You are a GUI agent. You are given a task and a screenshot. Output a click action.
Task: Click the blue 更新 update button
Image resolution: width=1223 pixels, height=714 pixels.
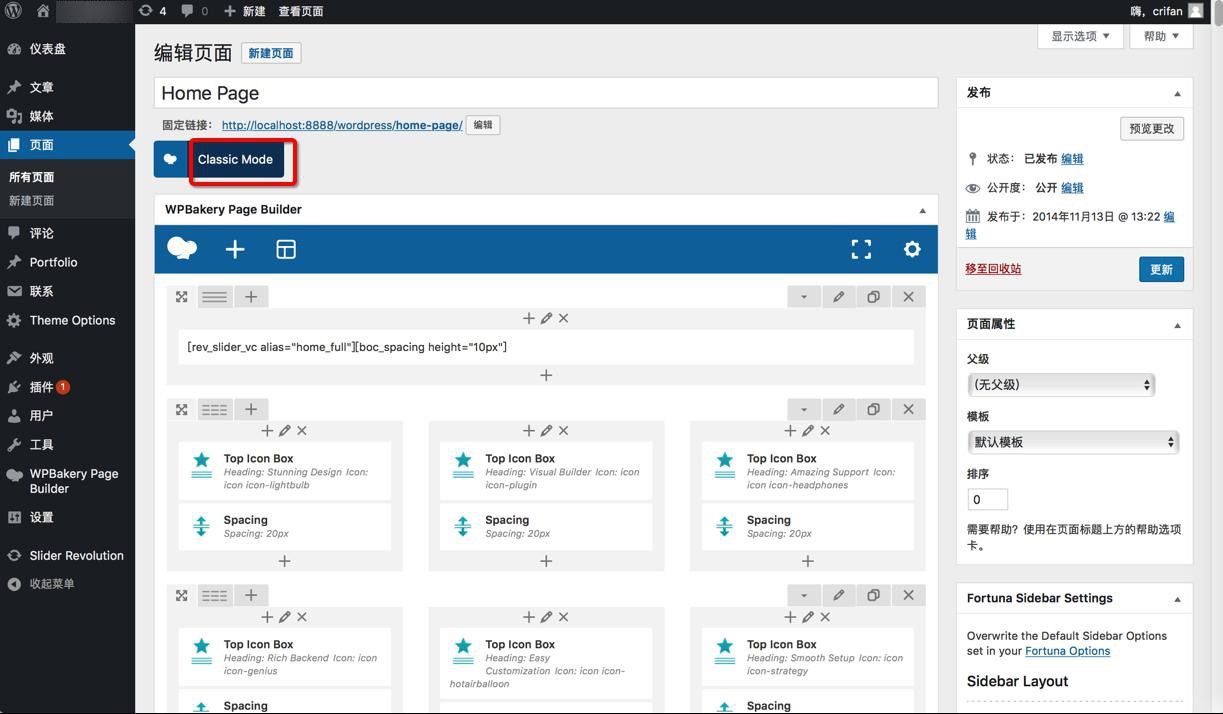click(x=1161, y=269)
